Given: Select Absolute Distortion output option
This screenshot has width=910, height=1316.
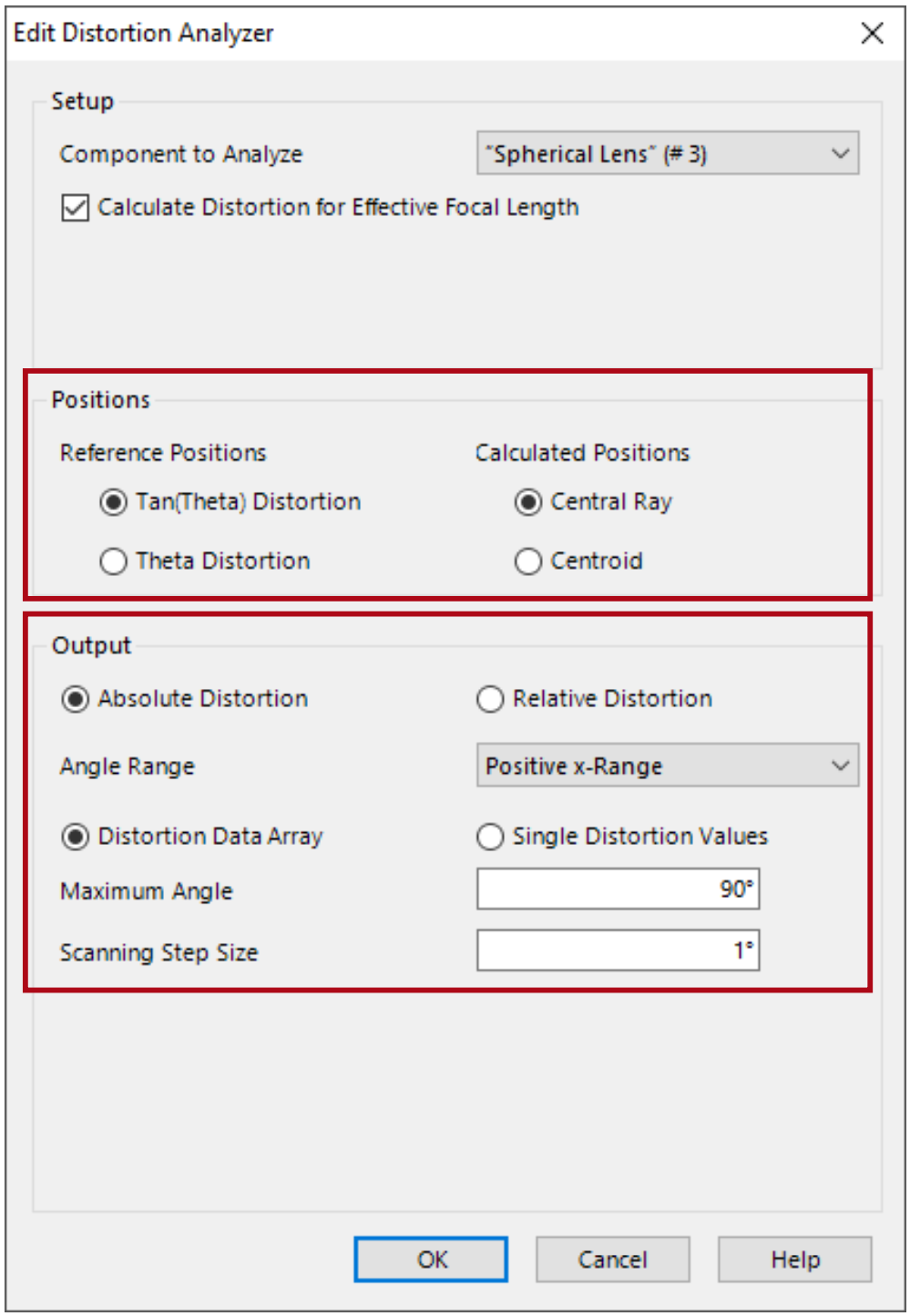Looking at the screenshot, I should pyautogui.click(x=76, y=699).
